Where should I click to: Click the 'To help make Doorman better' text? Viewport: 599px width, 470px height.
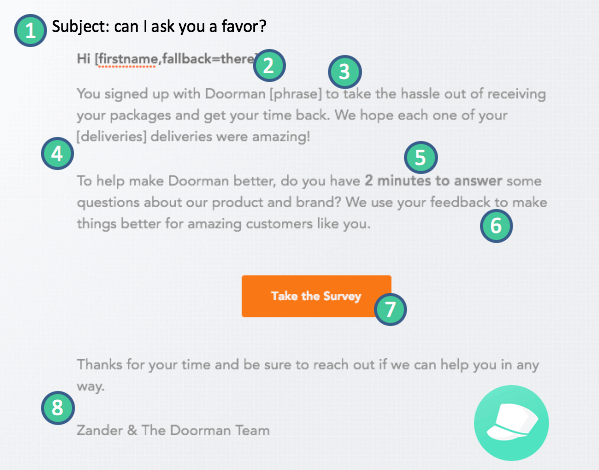176,181
